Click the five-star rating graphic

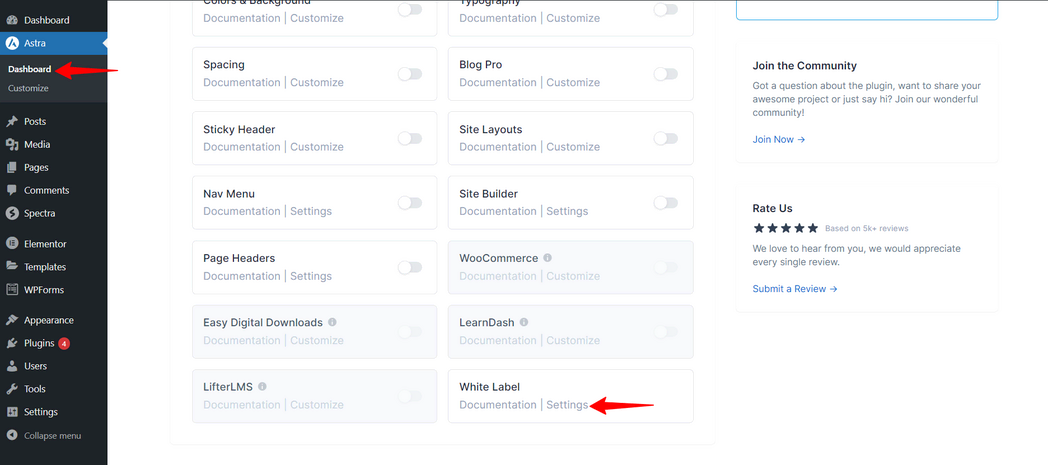coord(785,228)
